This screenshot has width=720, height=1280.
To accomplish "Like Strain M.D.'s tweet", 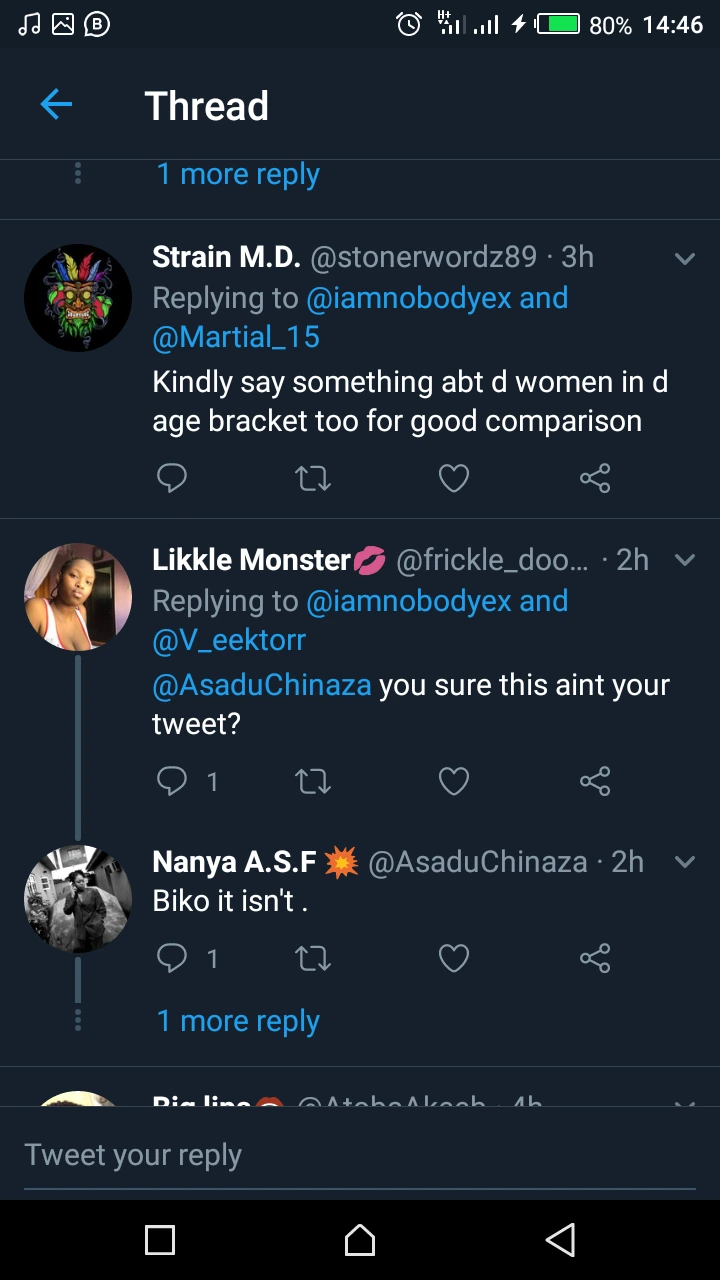I will tap(454, 479).
